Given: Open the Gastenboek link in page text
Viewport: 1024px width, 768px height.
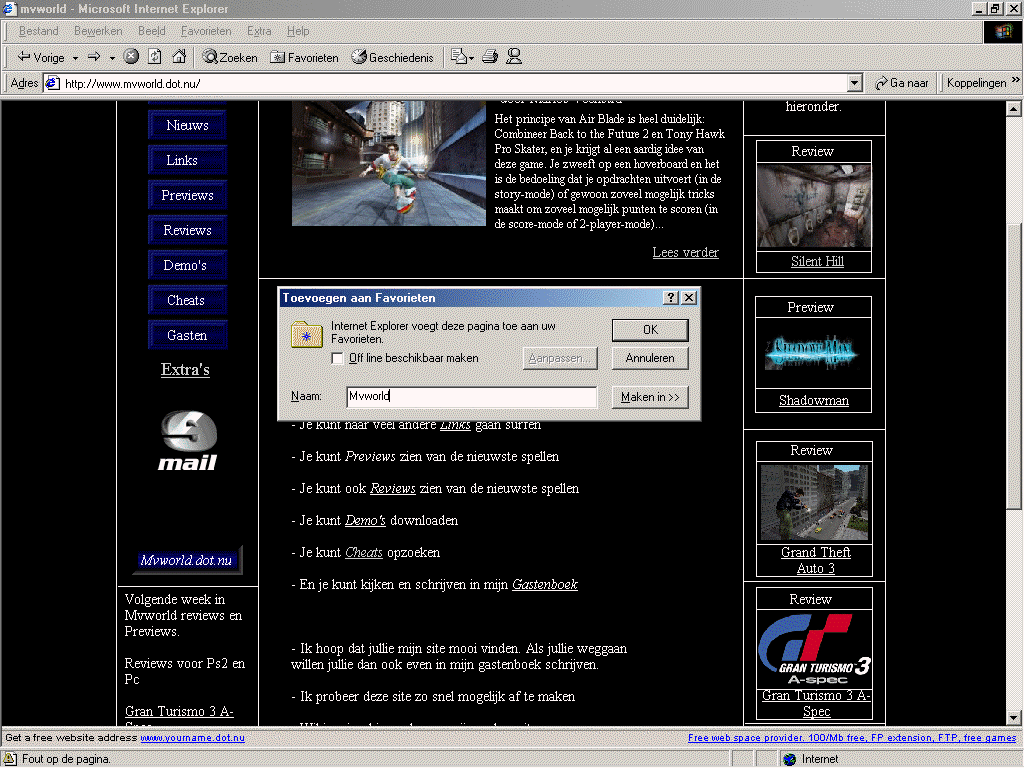Looking at the screenshot, I should coord(545,584).
